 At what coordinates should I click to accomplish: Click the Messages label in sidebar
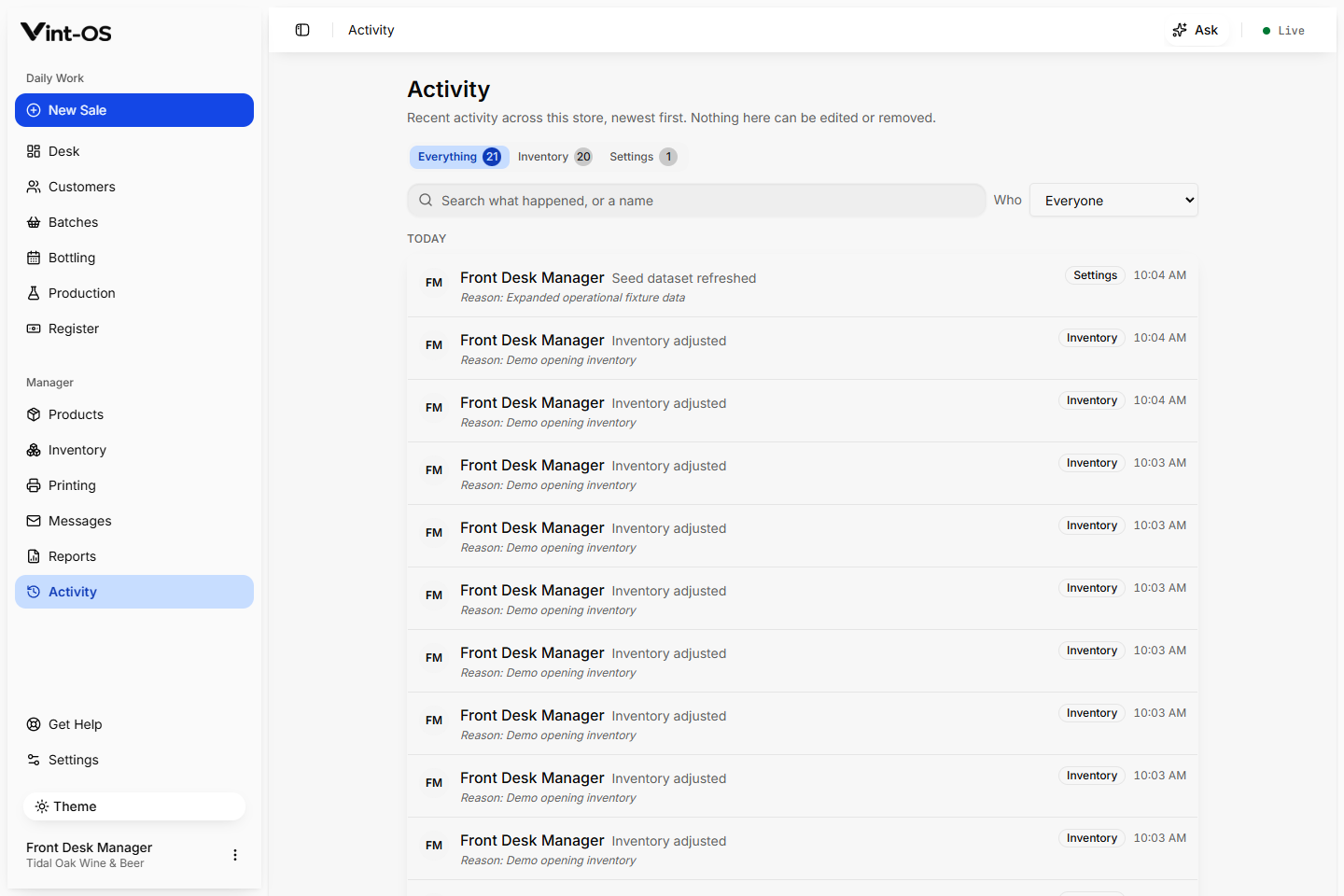pos(80,521)
